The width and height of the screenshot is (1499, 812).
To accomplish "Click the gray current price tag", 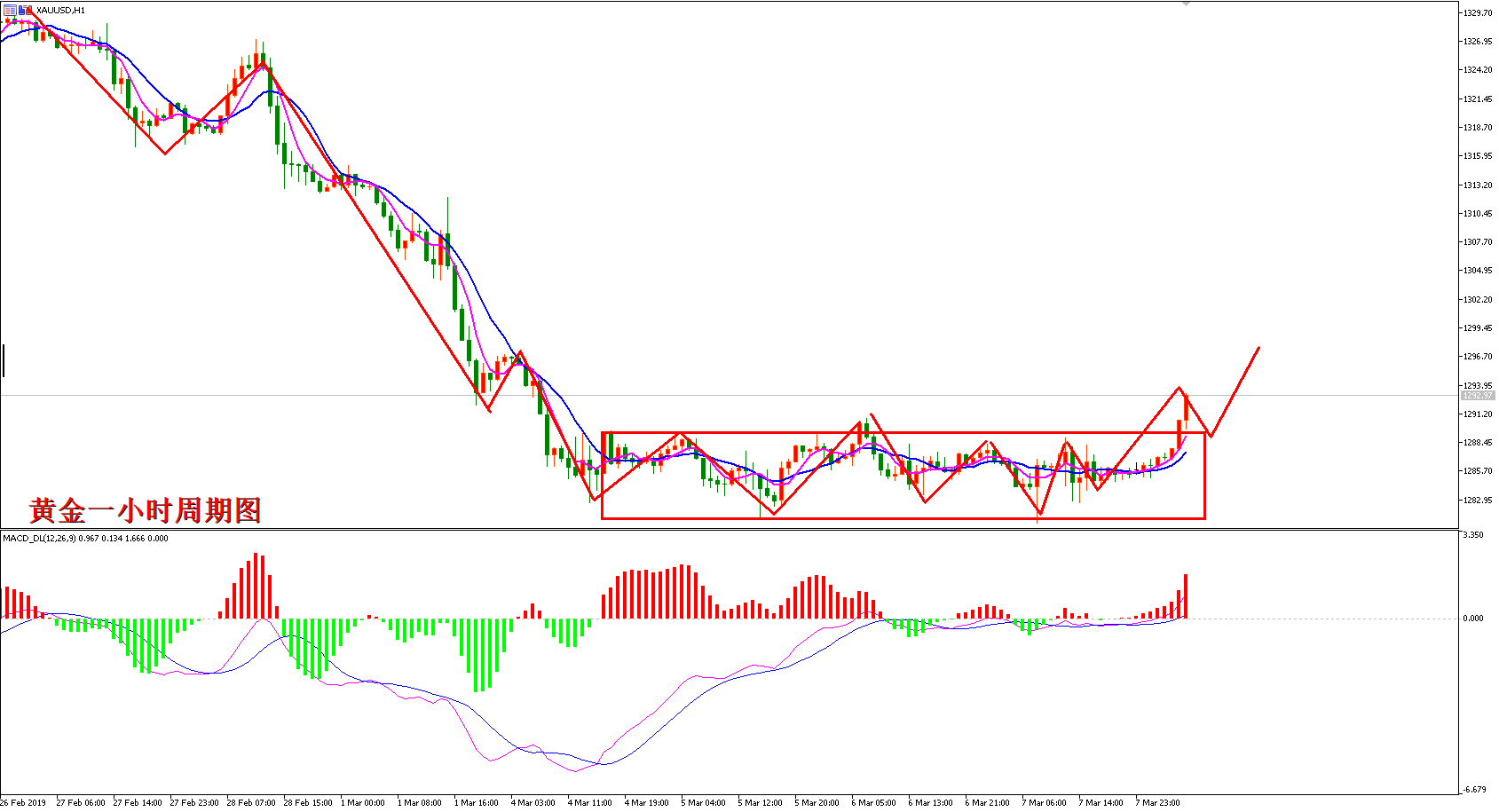I will (x=1477, y=395).
